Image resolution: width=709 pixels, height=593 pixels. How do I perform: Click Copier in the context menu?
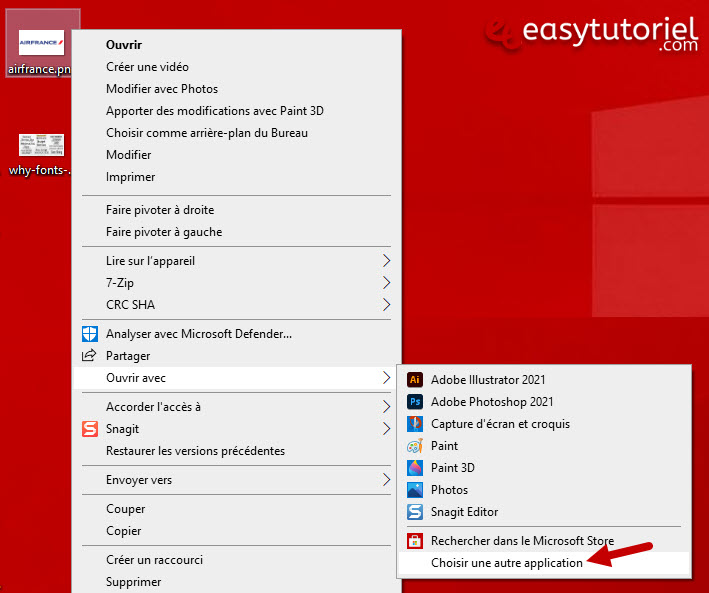tap(236, 531)
